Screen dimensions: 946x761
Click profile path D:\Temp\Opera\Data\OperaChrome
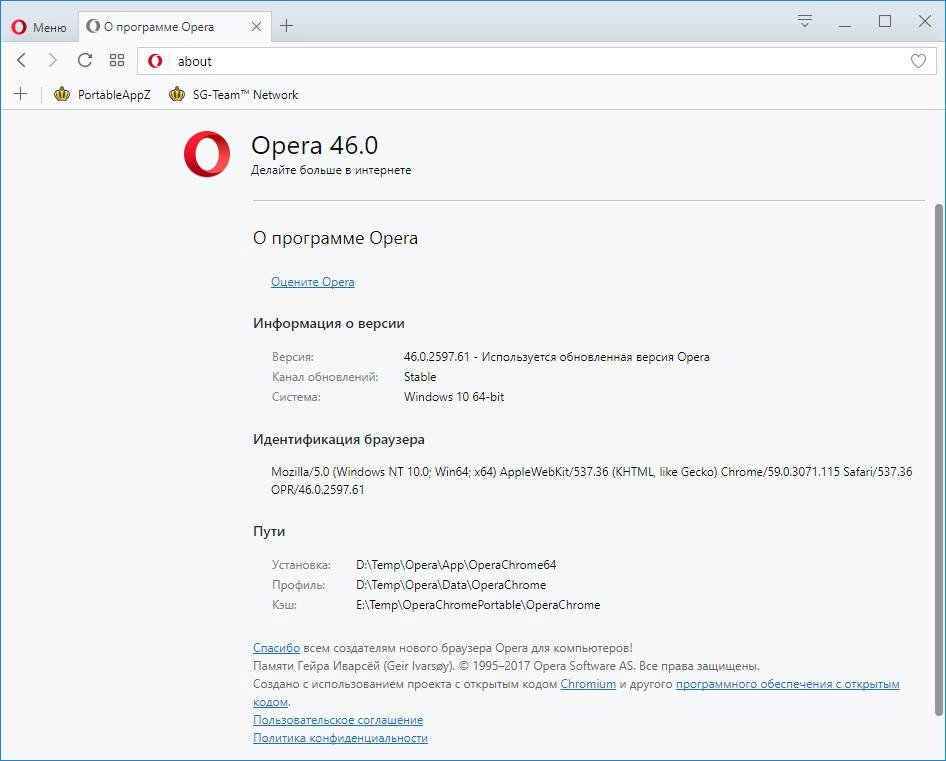coord(451,585)
